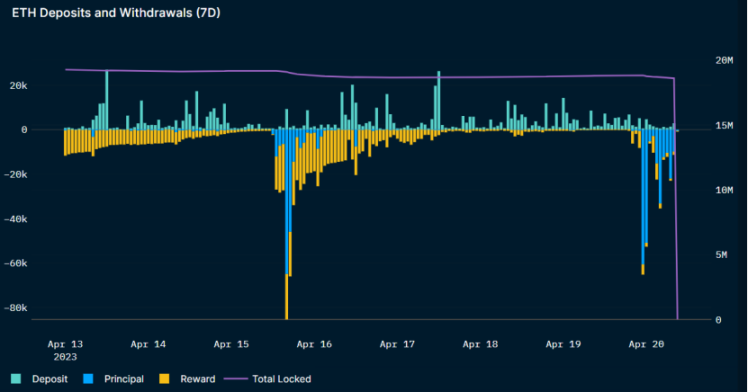Click the 20M right axis label
Image resolution: width=748 pixels, height=392 pixels.
click(x=724, y=61)
